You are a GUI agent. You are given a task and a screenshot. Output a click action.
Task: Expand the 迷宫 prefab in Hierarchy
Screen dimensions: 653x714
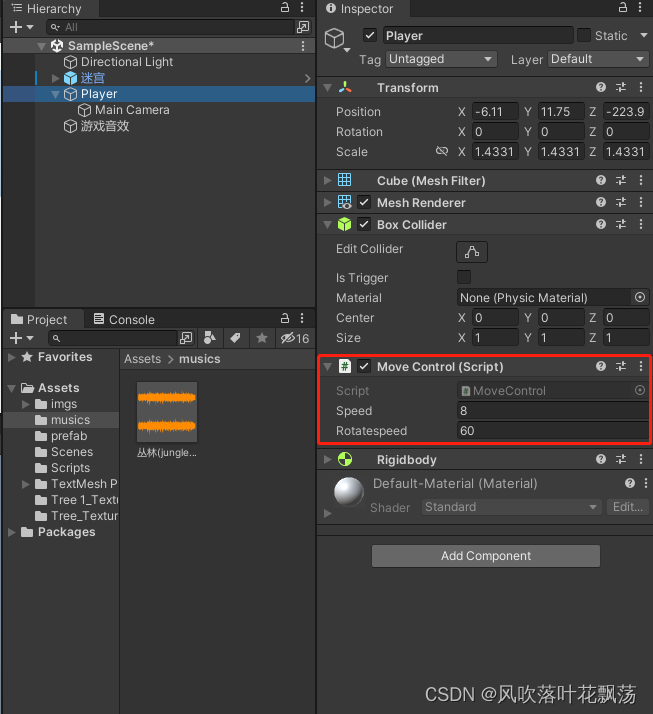point(56,78)
